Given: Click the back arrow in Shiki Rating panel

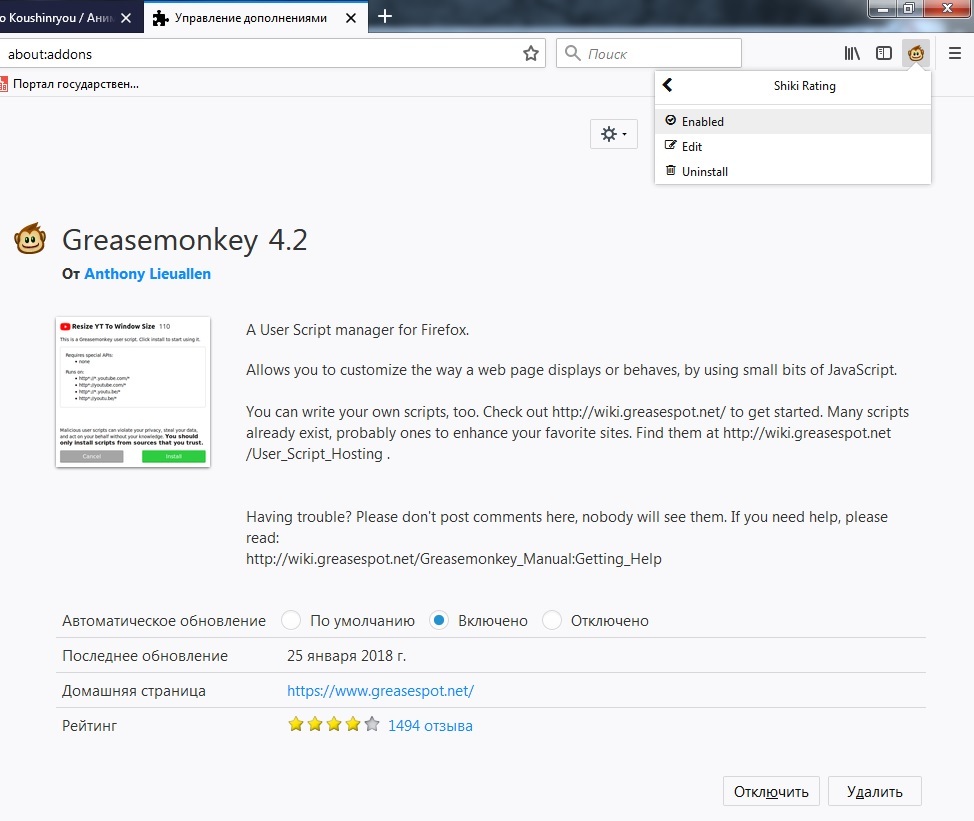Looking at the screenshot, I should (668, 86).
